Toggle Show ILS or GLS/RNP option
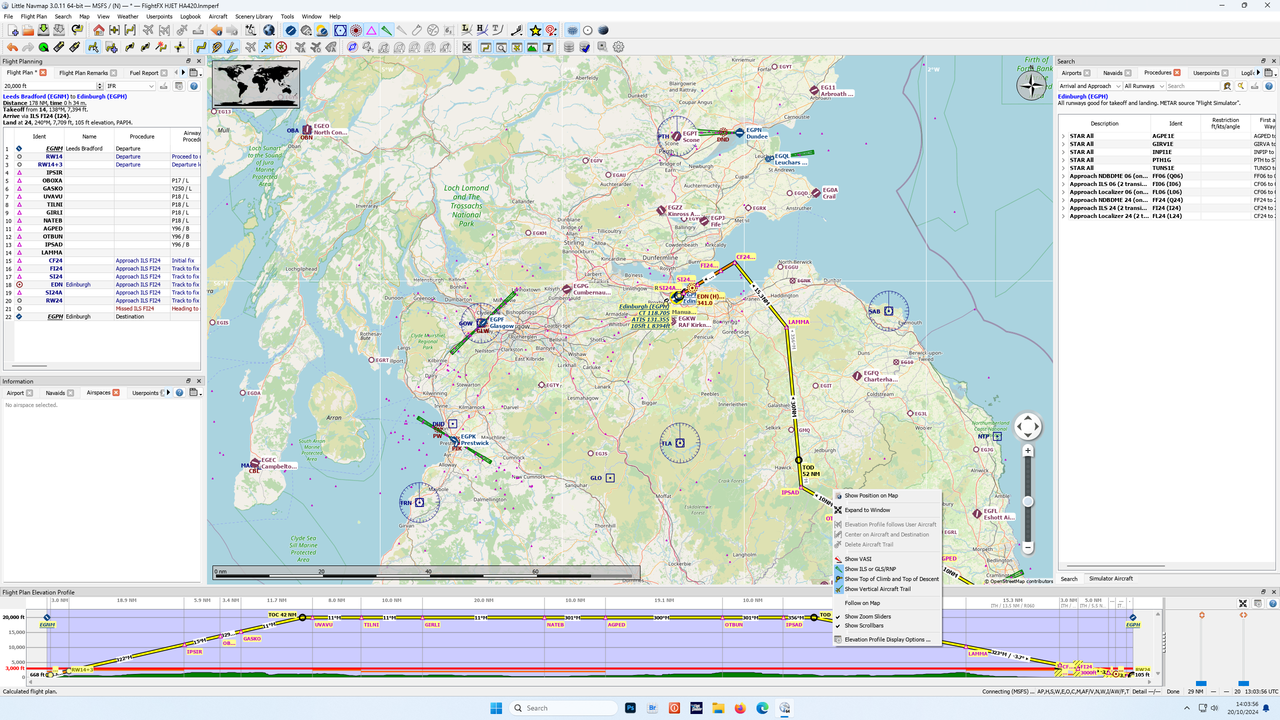Image resolution: width=1280 pixels, height=720 pixels. coord(871,569)
